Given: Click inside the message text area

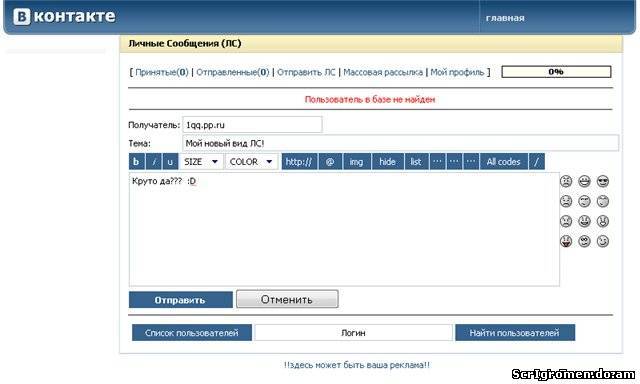Looking at the screenshot, I should pyautogui.click(x=344, y=229).
